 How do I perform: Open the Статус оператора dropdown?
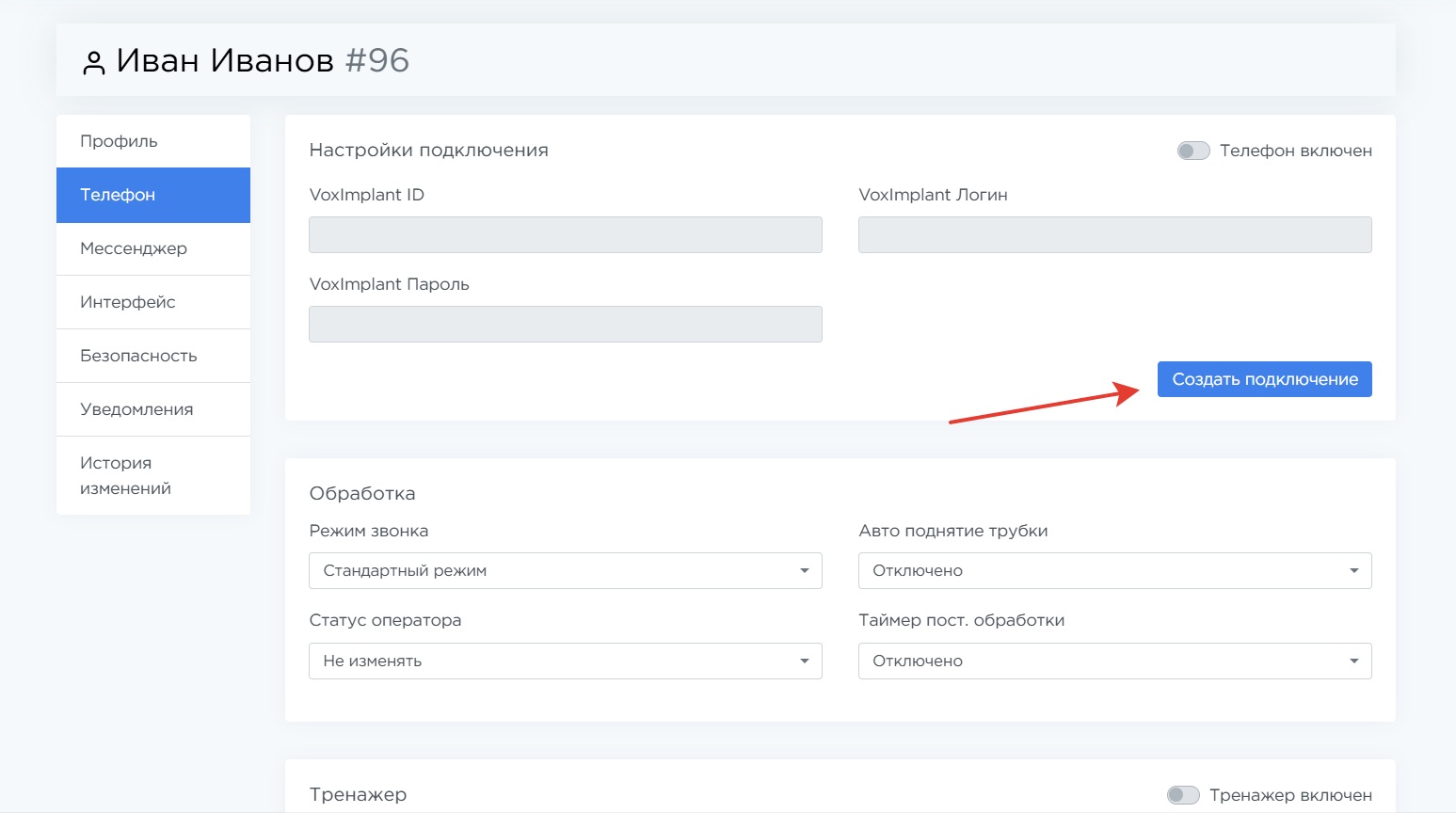pyautogui.click(x=565, y=662)
